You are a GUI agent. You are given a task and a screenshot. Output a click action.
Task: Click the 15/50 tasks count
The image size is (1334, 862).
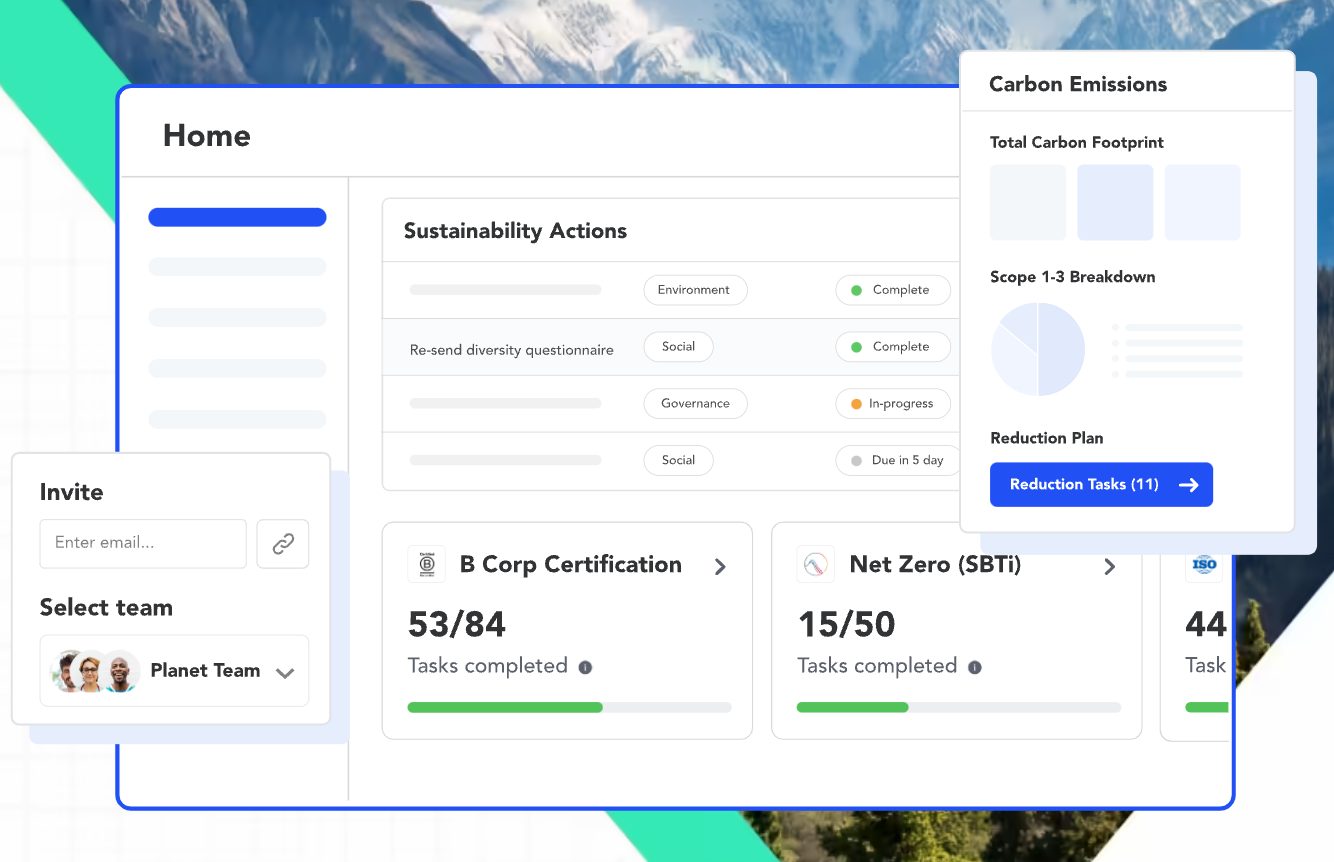[x=846, y=625]
